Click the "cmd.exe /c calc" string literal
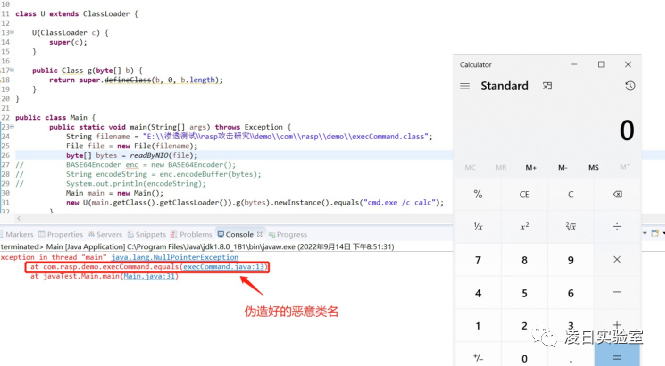The width and height of the screenshot is (665, 366). pyautogui.click(x=401, y=202)
